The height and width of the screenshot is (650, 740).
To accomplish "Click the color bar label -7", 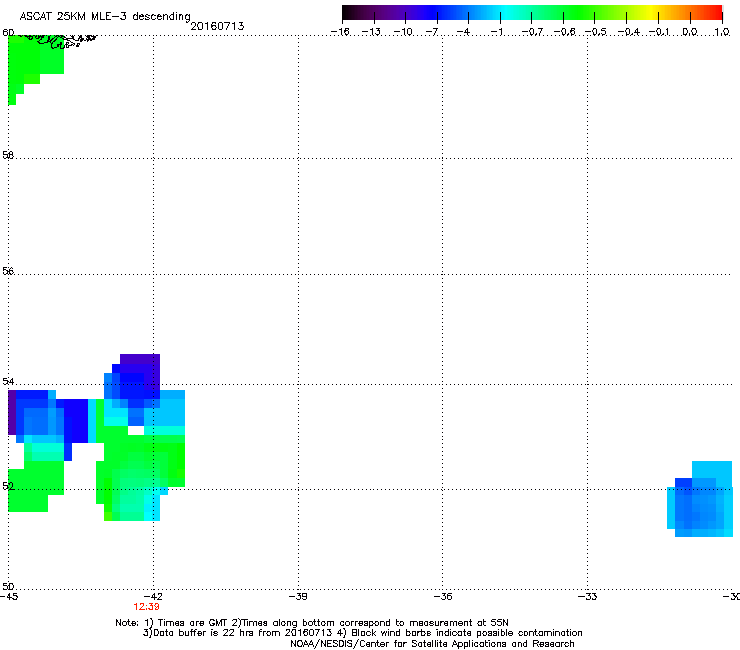I will pyautogui.click(x=432, y=32).
